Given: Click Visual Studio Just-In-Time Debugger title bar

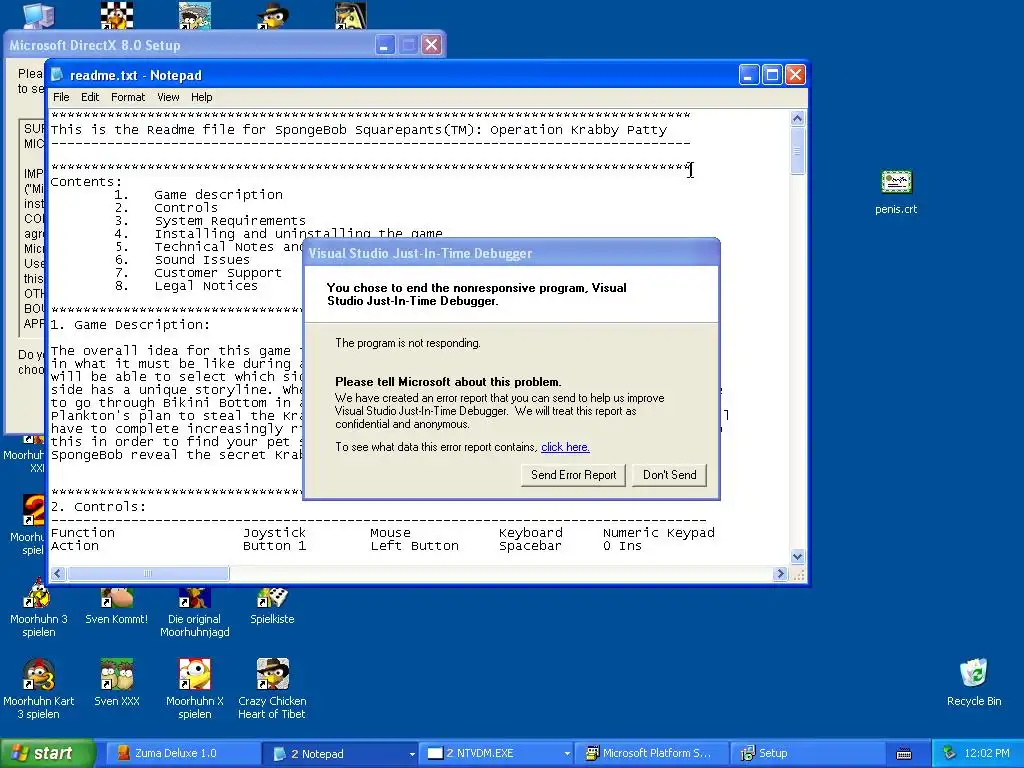Looking at the screenshot, I should [x=511, y=253].
